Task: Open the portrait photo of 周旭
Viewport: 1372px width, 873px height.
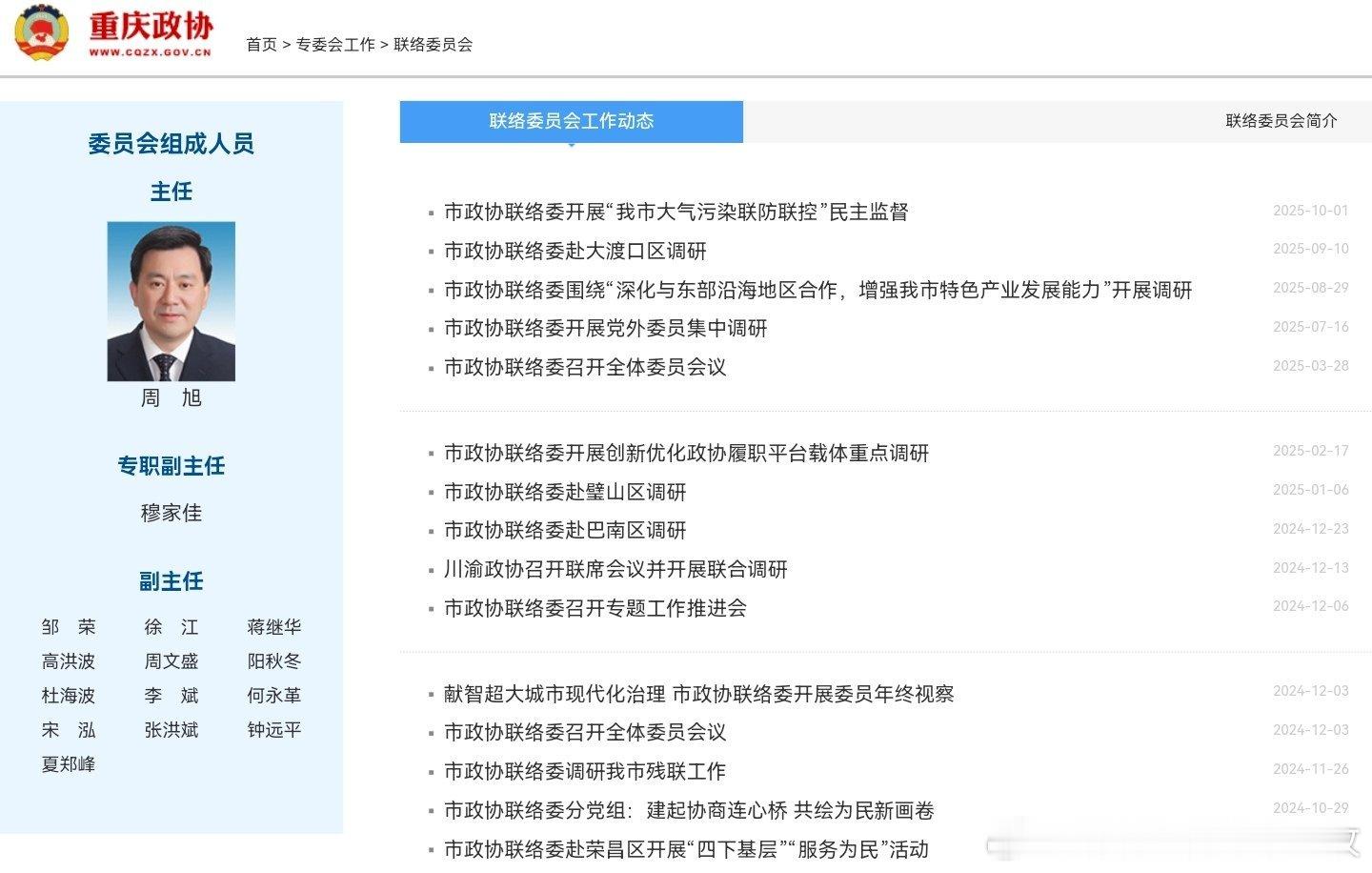Action: 171,301
